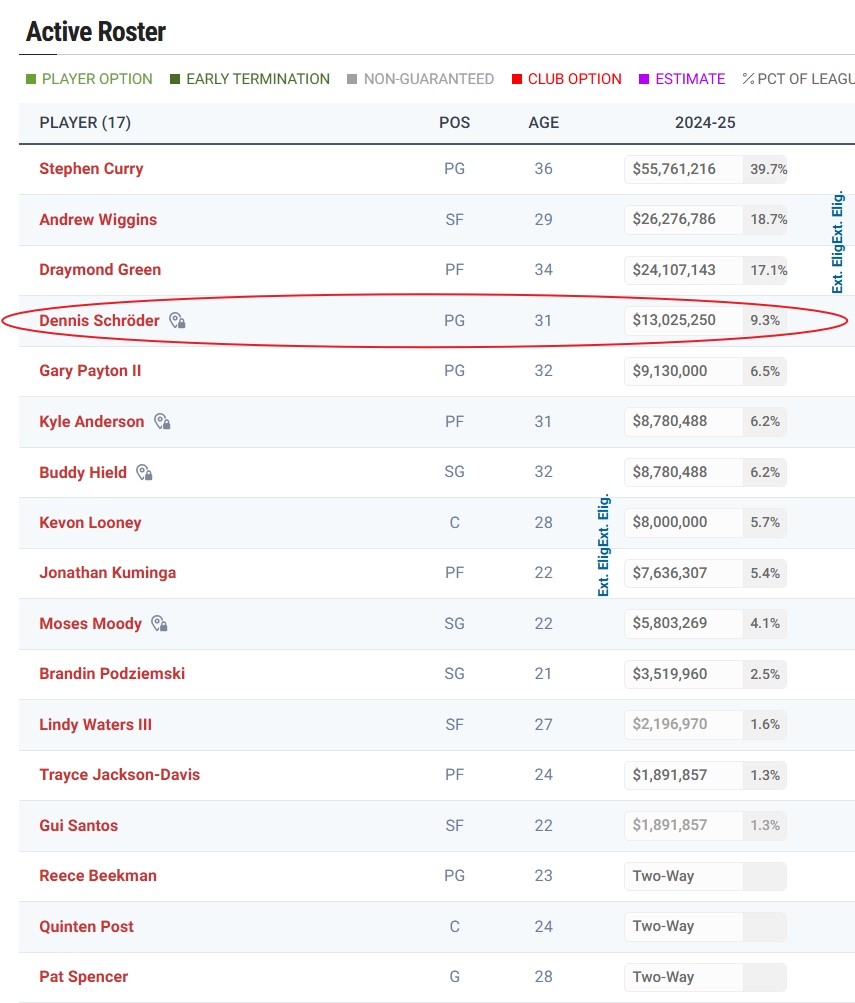This screenshot has height=1003, width=855.
Task: Click the icon next to Dennis Schröder
Action: click(177, 321)
